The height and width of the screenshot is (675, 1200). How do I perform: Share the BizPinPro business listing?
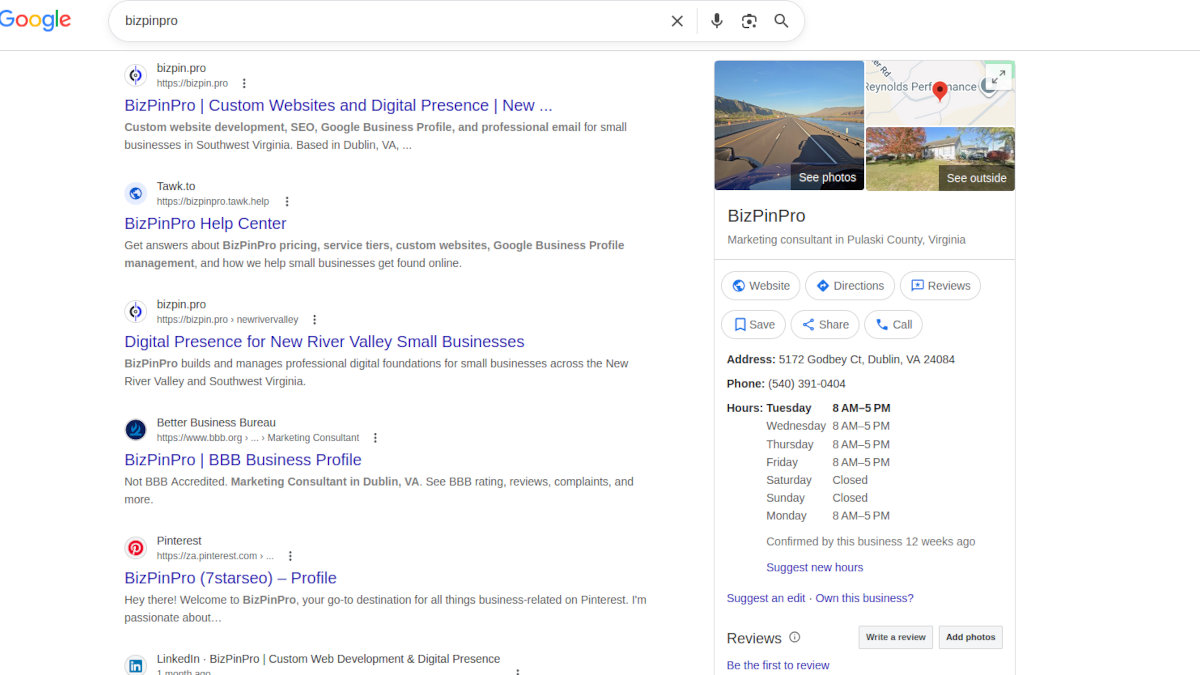click(824, 324)
